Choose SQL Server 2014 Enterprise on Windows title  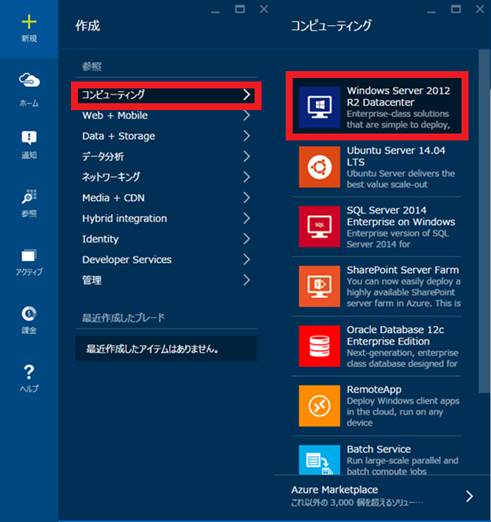(401, 216)
